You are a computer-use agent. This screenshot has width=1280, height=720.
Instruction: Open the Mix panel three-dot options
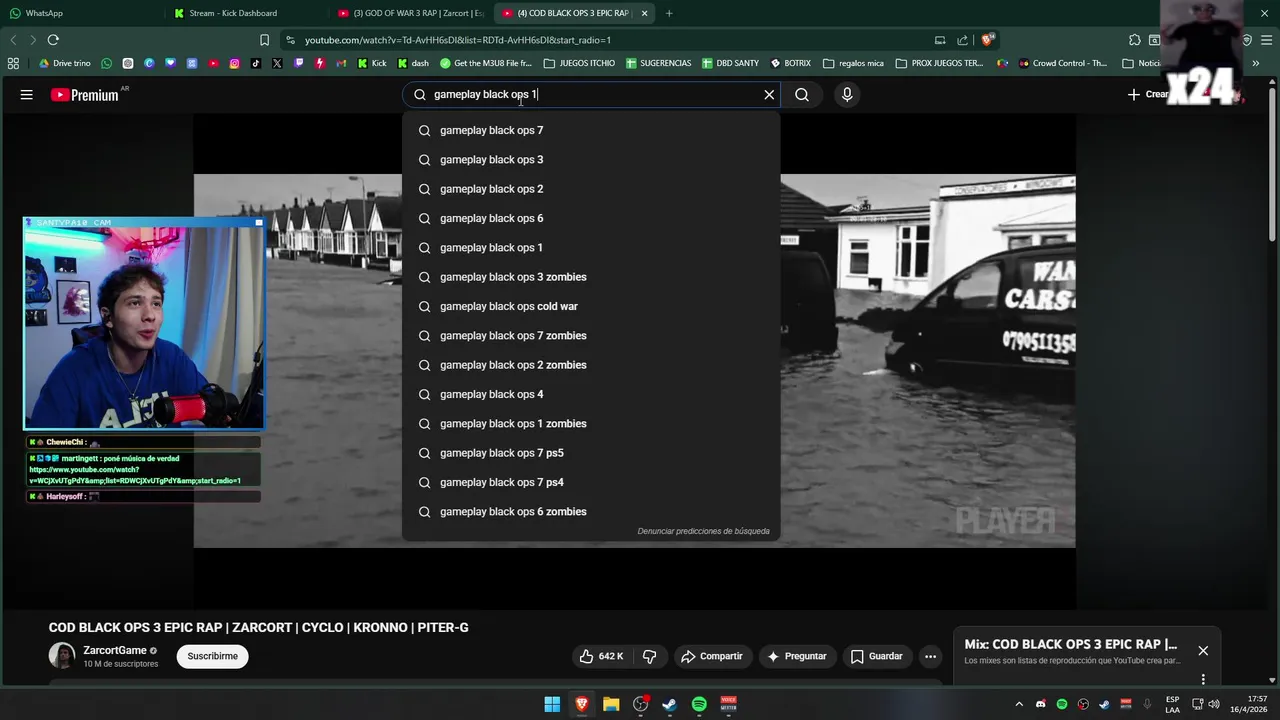[1203, 679]
